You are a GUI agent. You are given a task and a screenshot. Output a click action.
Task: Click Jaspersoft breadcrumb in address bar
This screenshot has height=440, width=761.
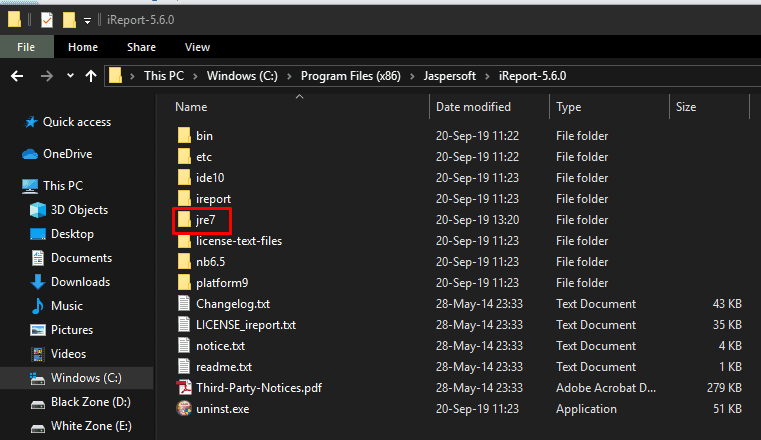pos(449,76)
